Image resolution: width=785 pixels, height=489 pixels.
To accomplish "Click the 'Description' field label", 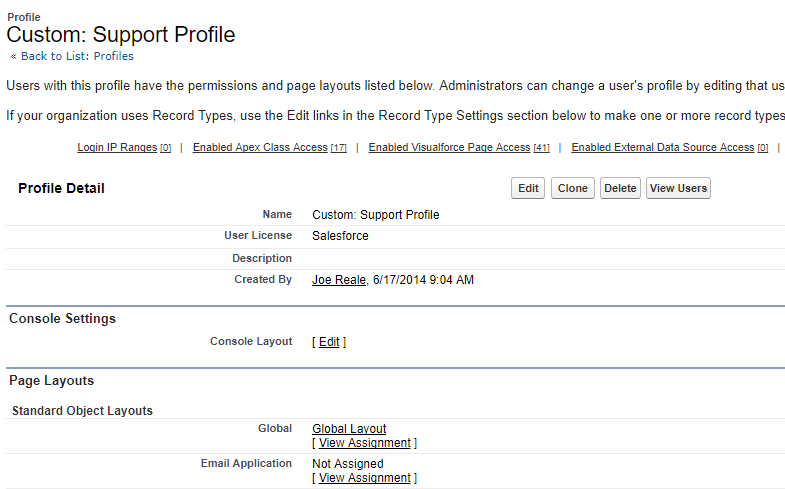I will pyautogui.click(x=262, y=258).
